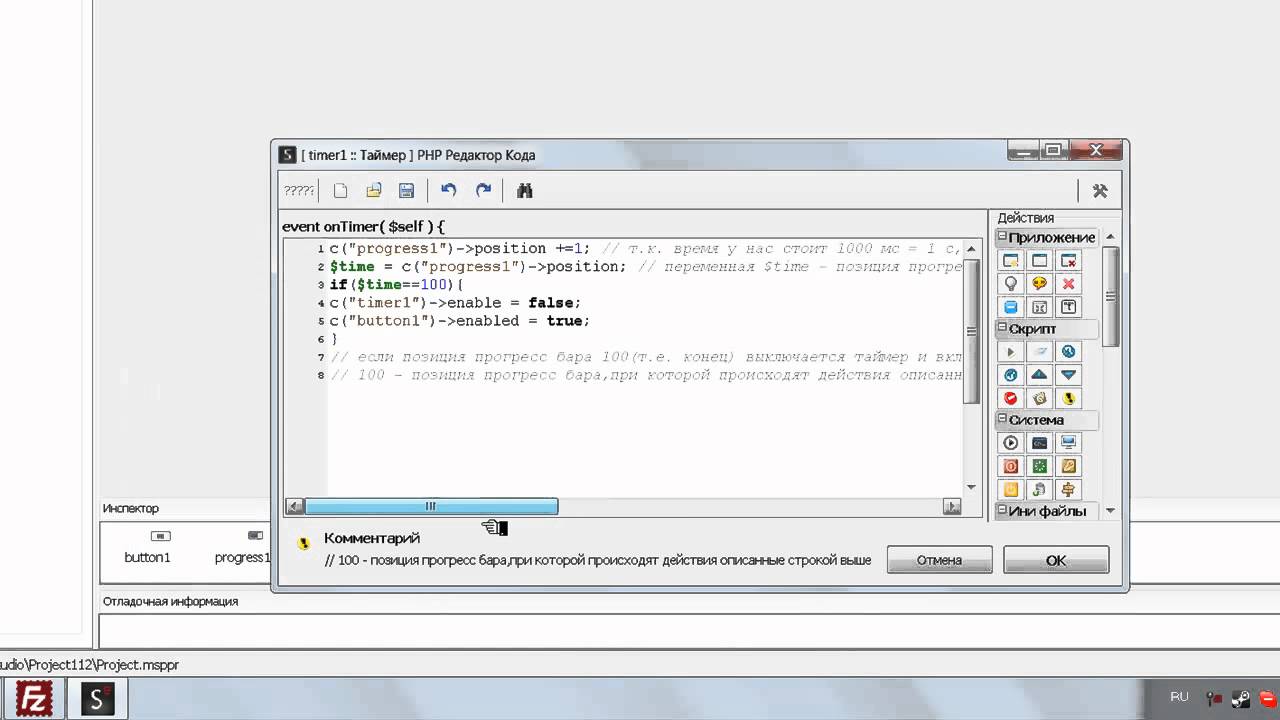Select the signpost action icon in Система
The image size is (1280, 720).
click(x=1069, y=489)
